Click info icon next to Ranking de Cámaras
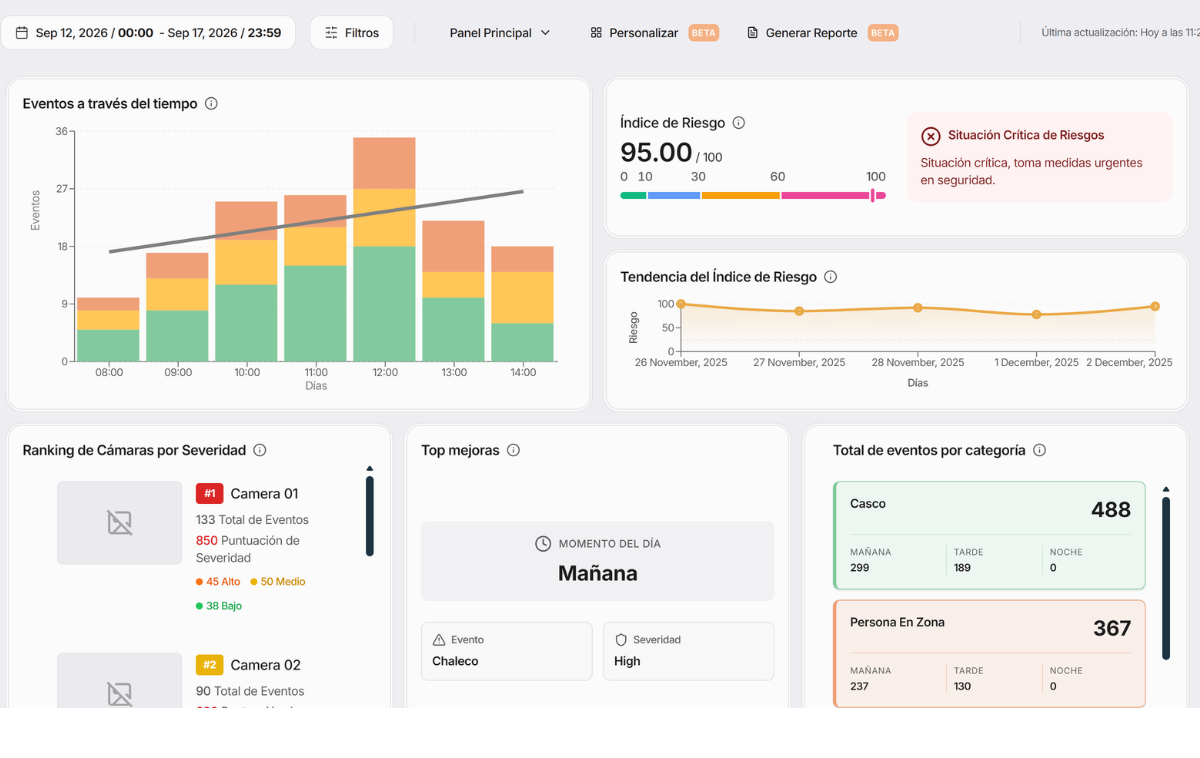The image size is (1200, 758). pyautogui.click(x=260, y=450)
